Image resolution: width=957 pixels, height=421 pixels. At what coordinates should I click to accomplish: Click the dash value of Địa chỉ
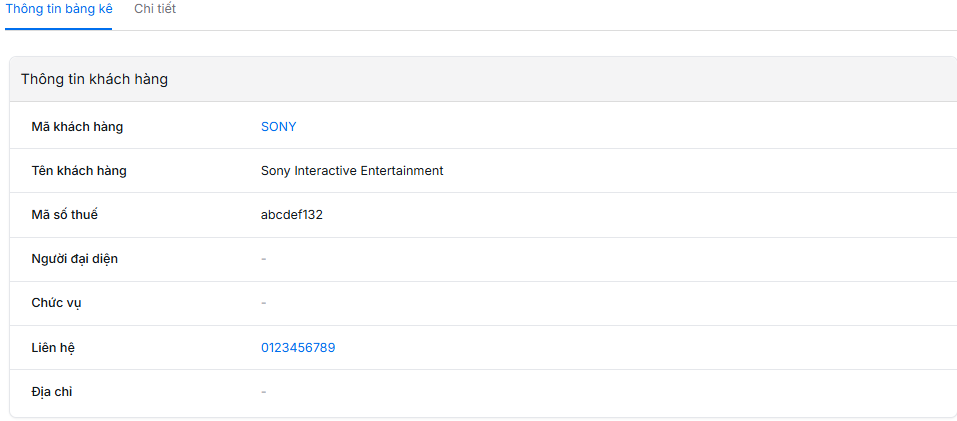[x=264, y=392]
